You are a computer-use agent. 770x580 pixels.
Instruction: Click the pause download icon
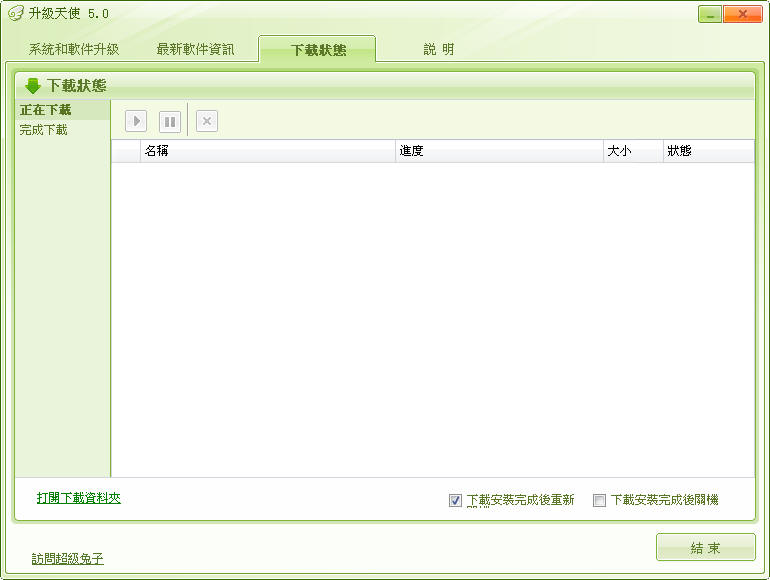170,121
